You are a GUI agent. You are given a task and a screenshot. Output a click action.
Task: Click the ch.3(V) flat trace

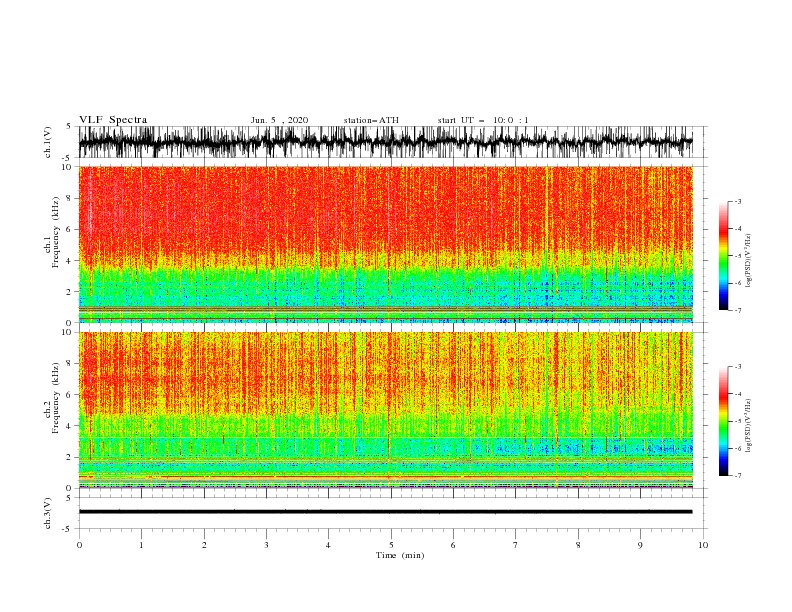(385, 512)
